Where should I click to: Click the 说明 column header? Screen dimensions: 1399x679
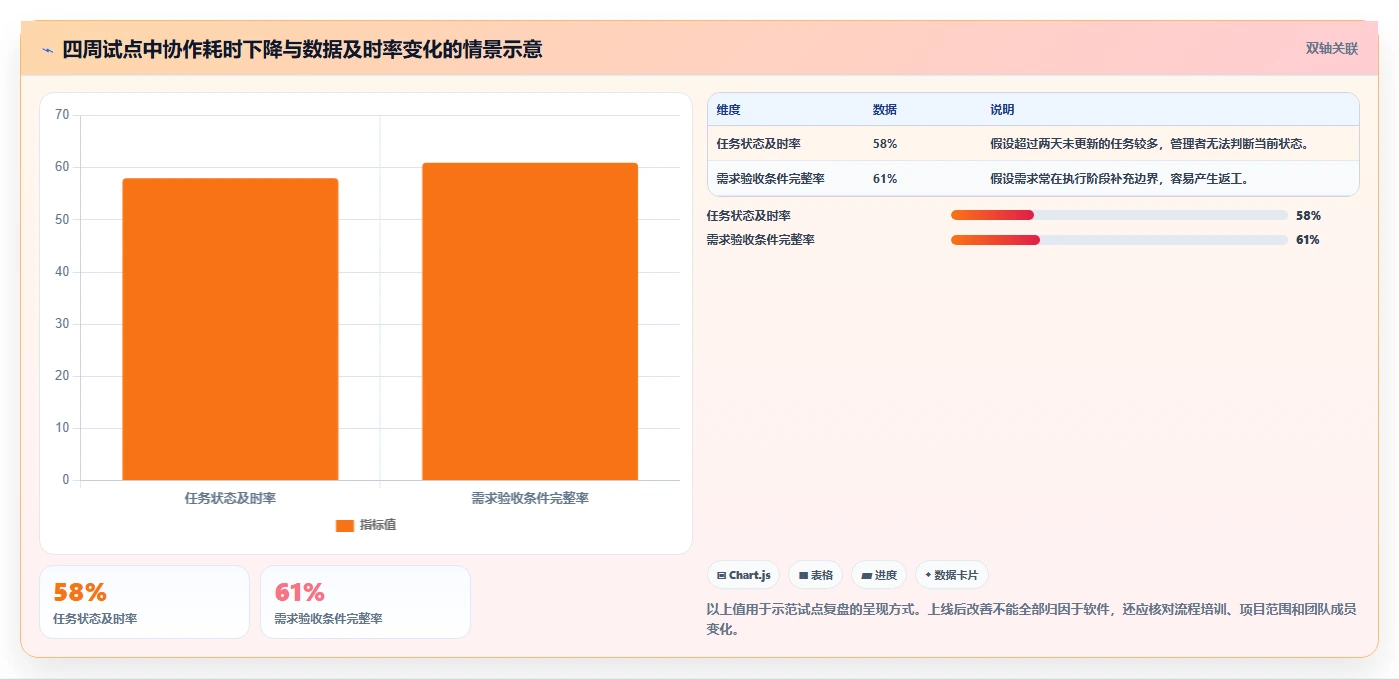(x=1002, y=110)
